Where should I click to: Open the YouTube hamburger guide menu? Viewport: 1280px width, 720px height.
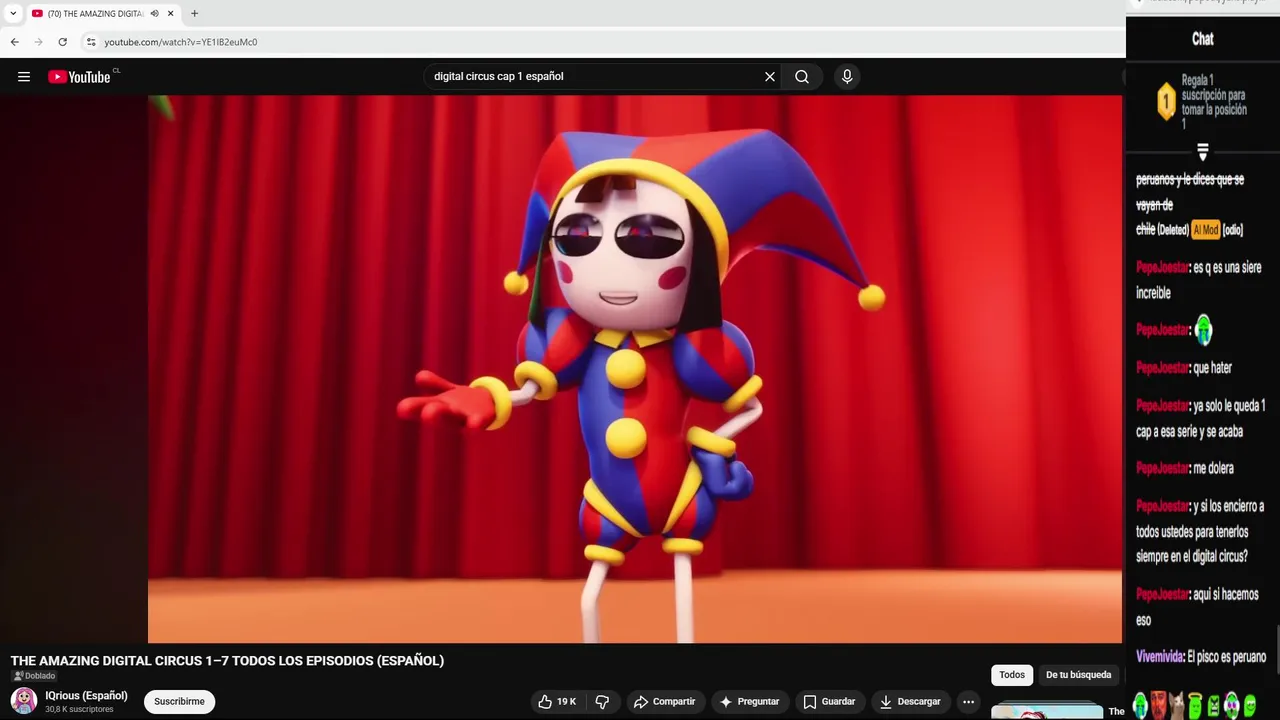coord(24,77)
